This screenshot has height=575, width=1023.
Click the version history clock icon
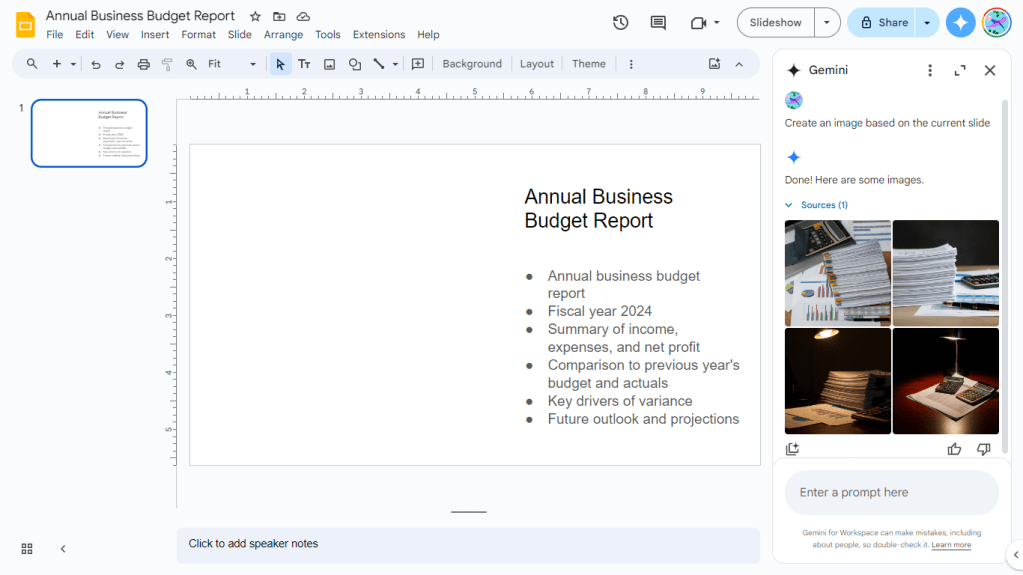click(620, 23)
